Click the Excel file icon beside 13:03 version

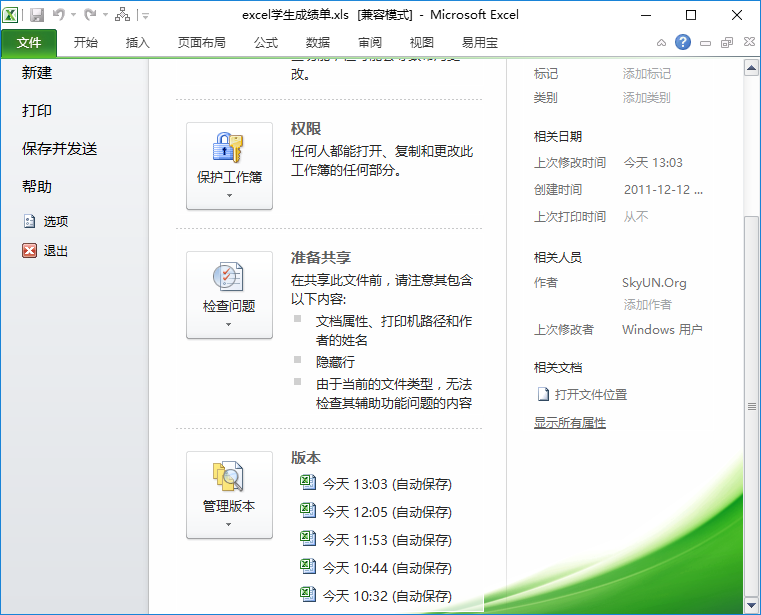[x=308, y=482]
